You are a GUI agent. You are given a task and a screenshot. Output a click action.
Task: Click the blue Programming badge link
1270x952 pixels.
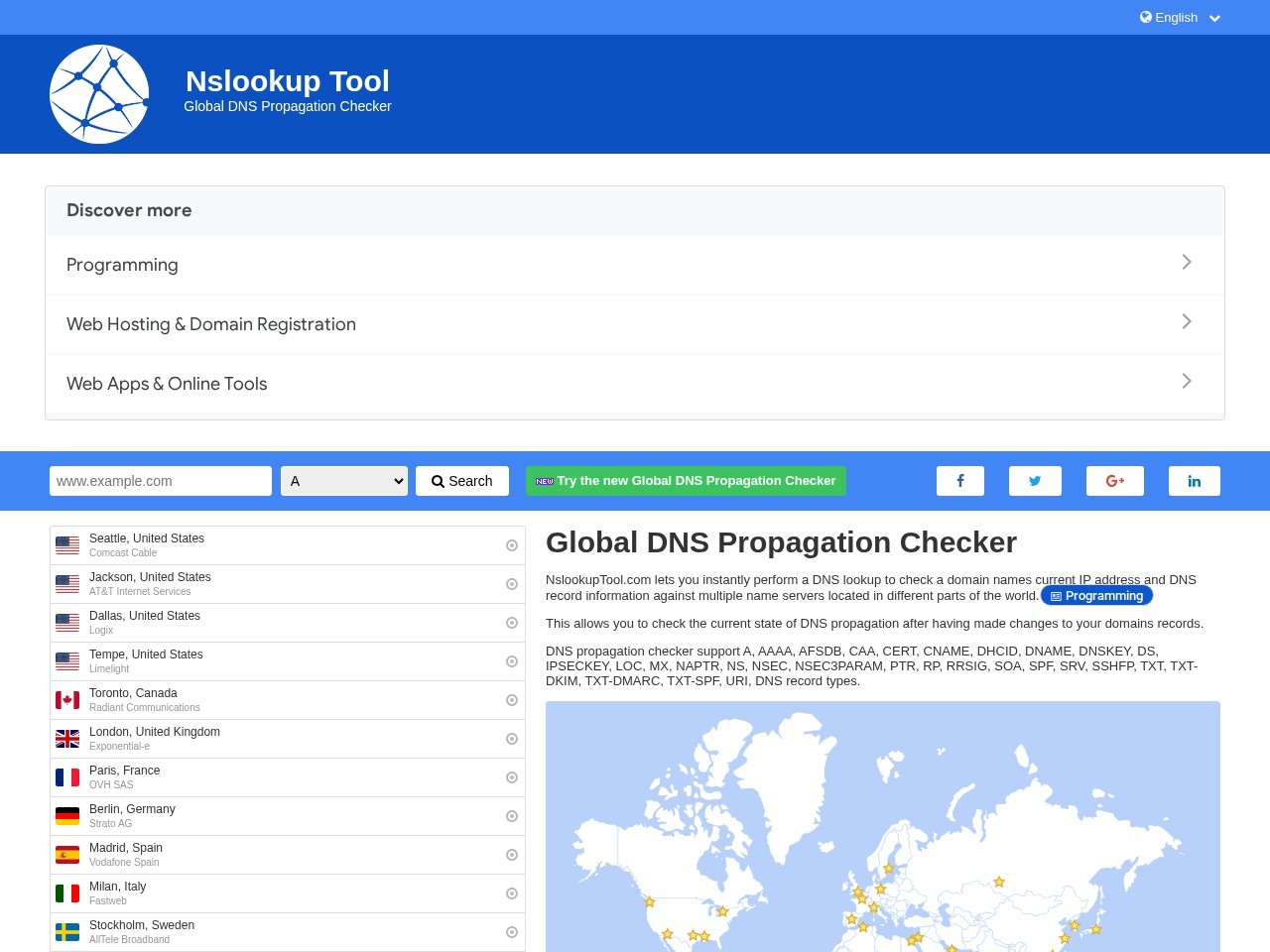coord(1096,596)
